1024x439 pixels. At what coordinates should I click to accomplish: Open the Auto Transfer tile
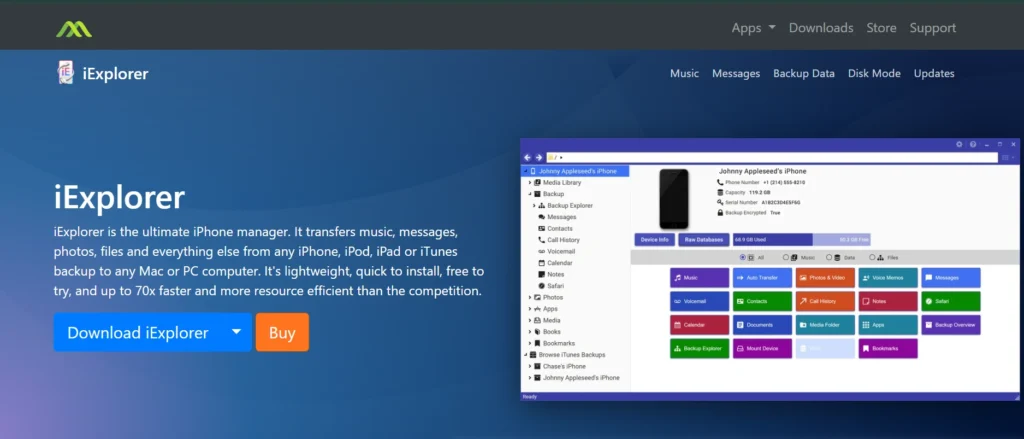tap(762, 278)
